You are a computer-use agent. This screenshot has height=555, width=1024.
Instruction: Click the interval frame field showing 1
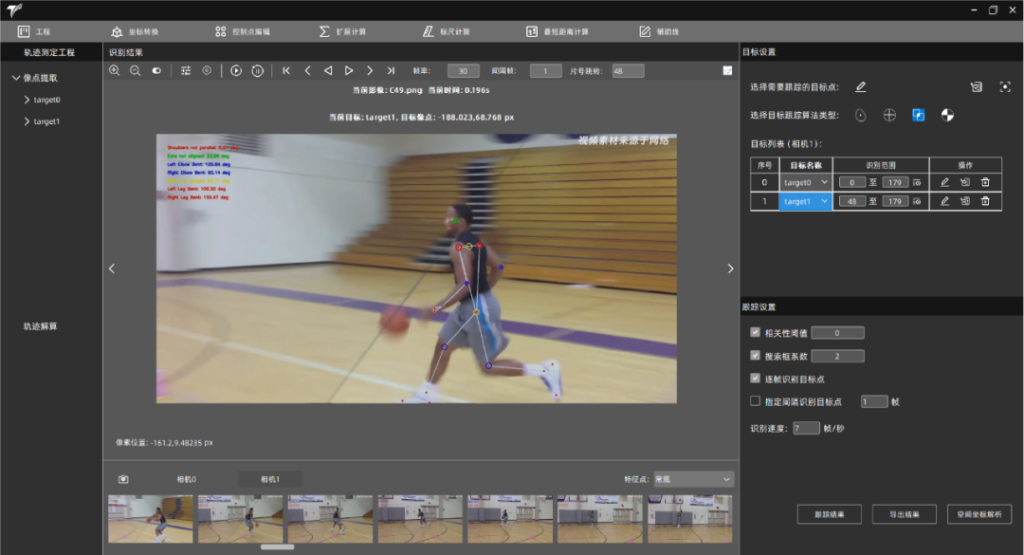545,71
